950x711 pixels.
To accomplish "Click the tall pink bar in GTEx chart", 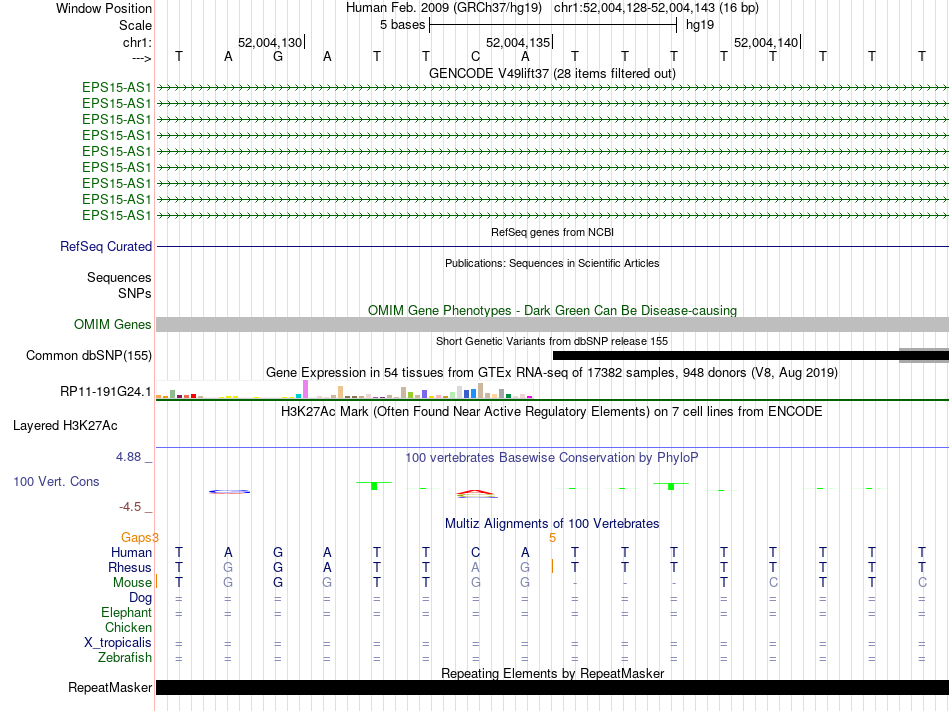I will click(x=305, y=389).
